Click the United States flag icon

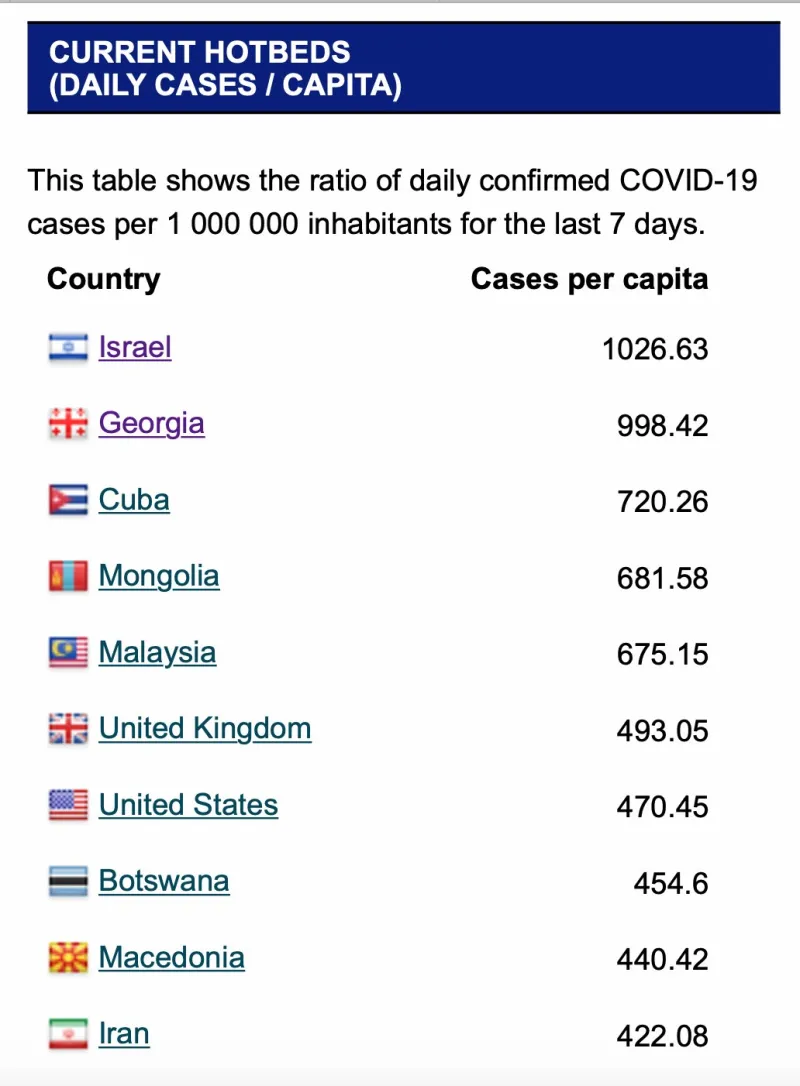[68, 805]
